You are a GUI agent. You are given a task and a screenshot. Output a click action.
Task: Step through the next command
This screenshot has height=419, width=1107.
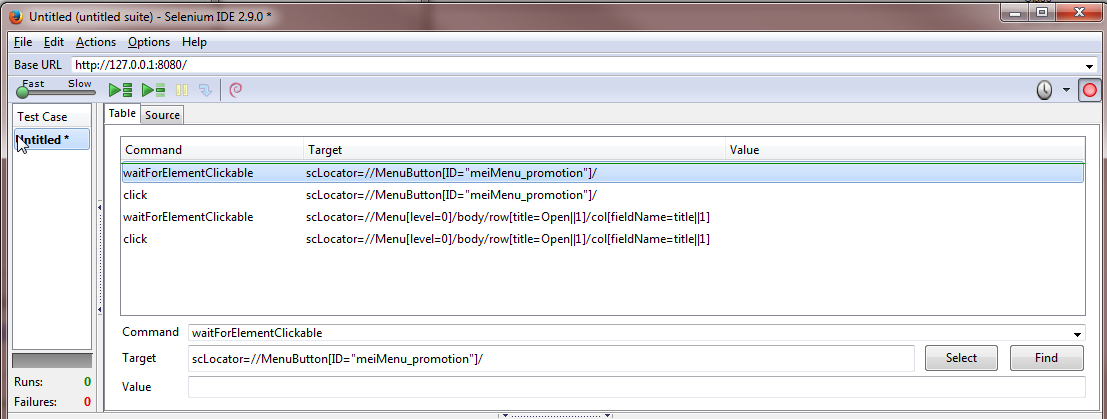point(205,90)
